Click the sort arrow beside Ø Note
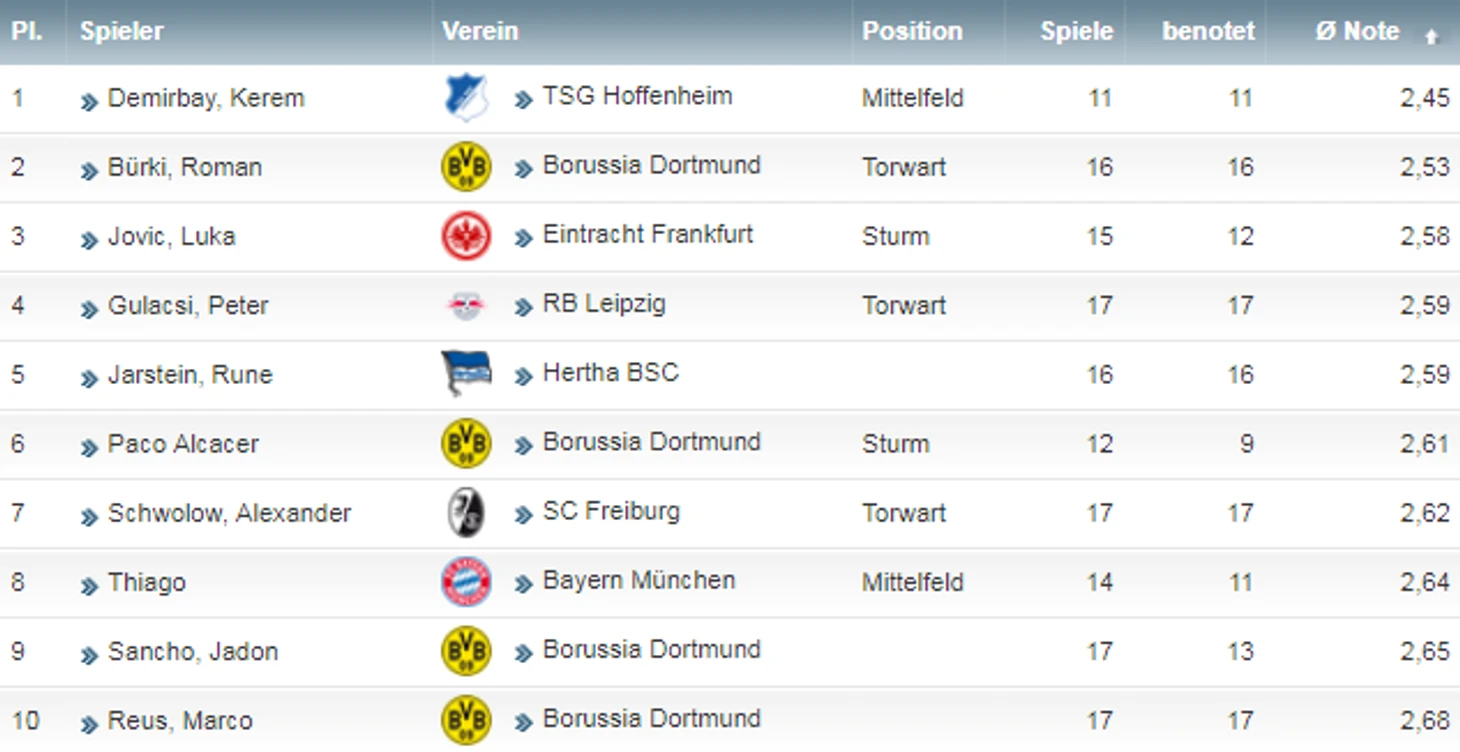Image resolution: width=1460 pixels, height=752 pixels. [x=1431, y=36]
